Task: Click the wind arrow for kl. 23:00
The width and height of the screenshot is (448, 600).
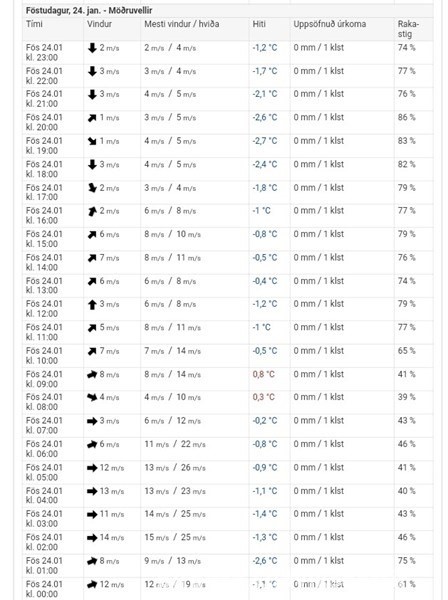Action: tap(92, 48)
